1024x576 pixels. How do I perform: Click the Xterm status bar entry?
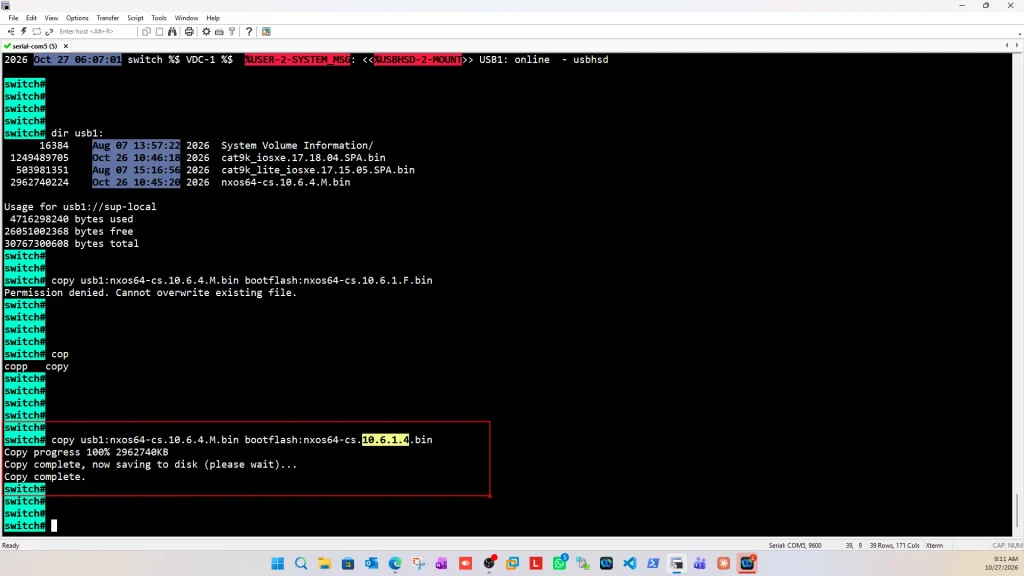(x=934, y=545)
